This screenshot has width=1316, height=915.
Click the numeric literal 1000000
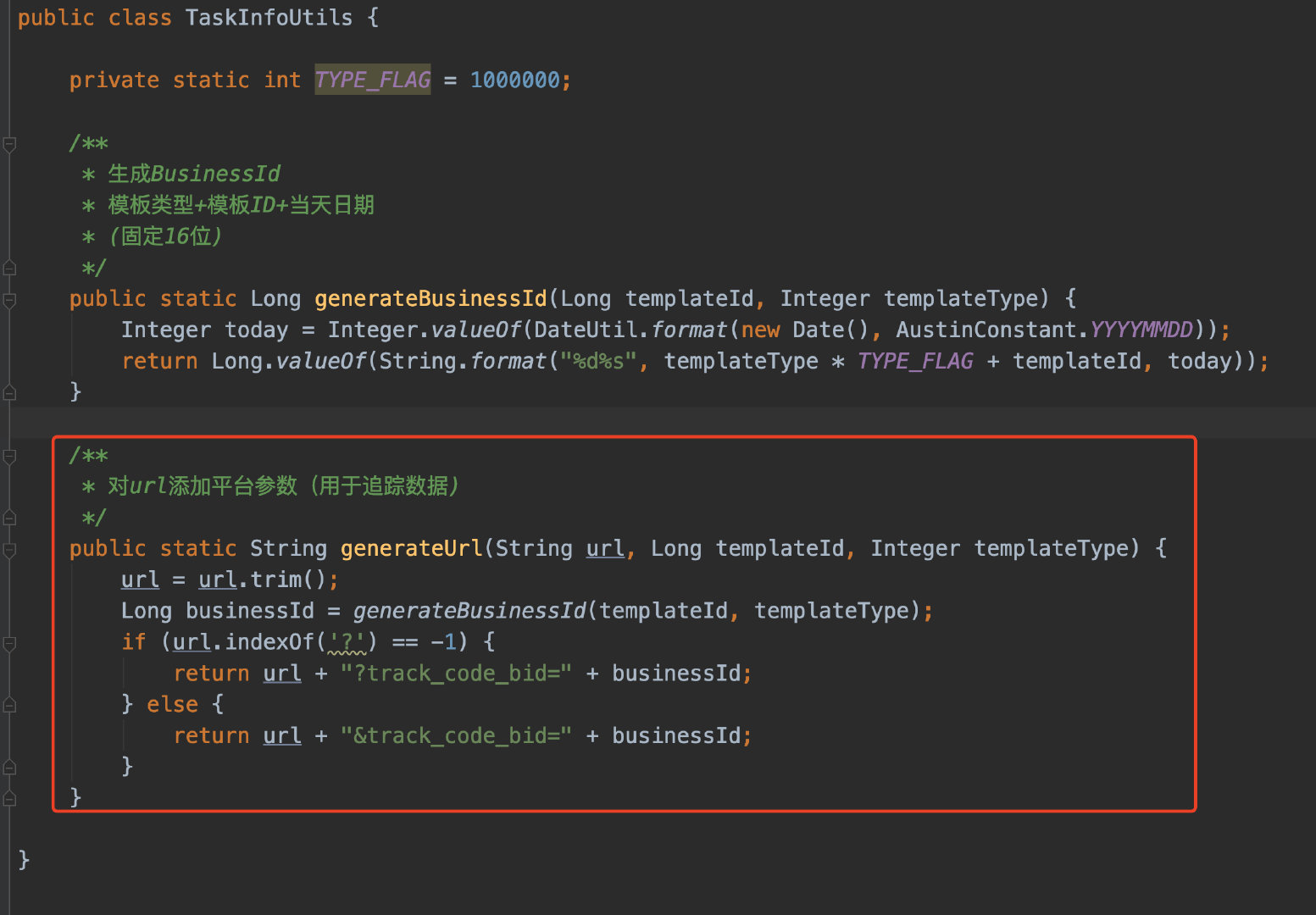515,80
